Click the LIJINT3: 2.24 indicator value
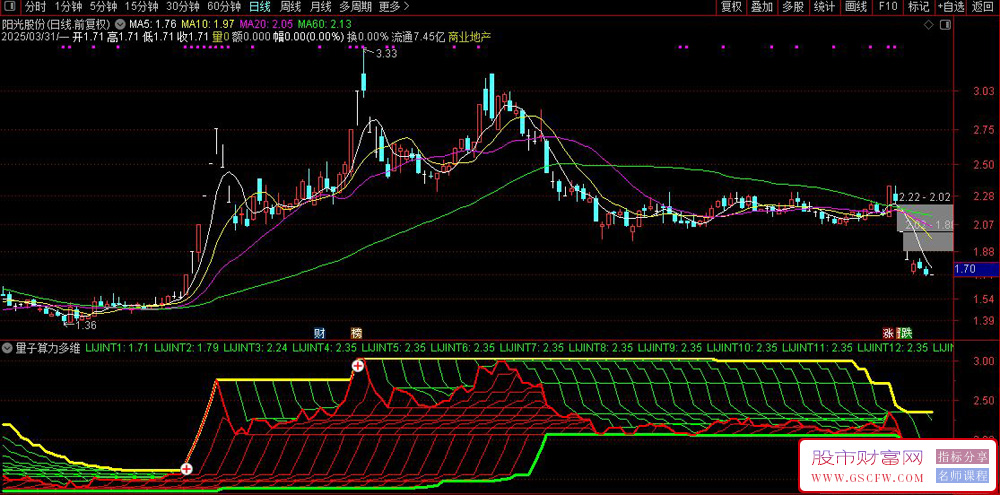1000x495 pixels. (255, 348)
